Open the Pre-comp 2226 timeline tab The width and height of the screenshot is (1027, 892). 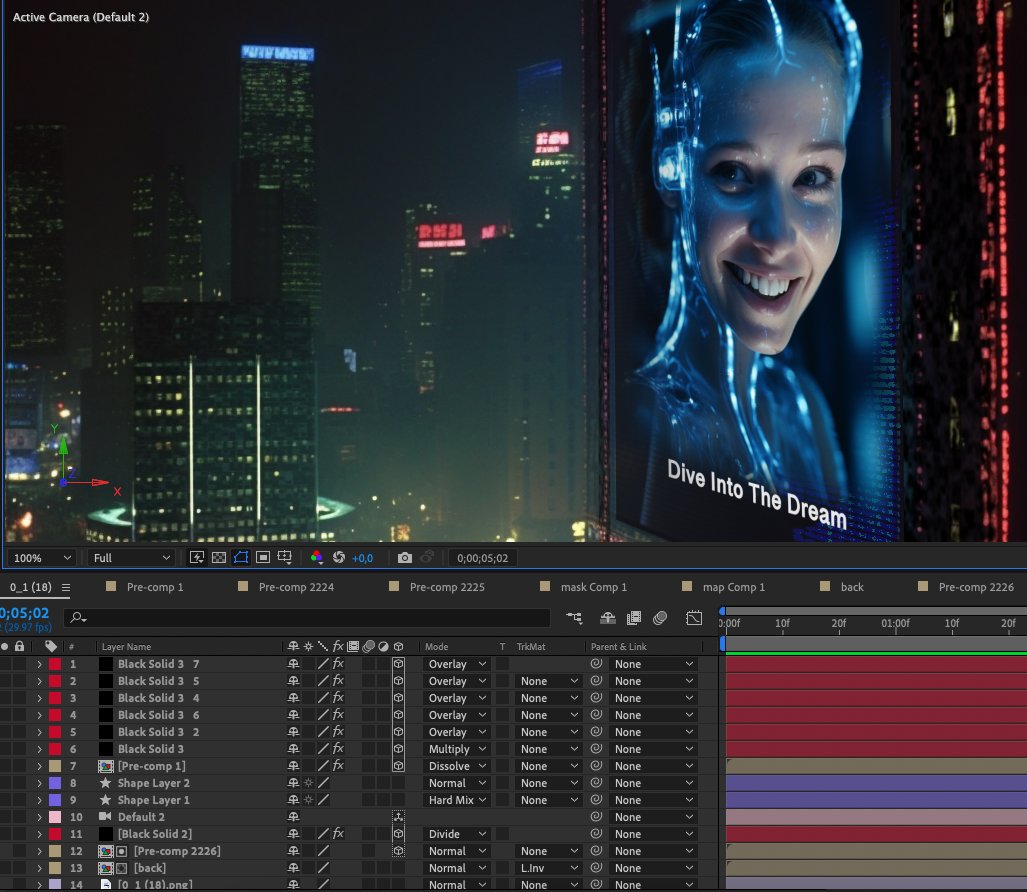976,587
